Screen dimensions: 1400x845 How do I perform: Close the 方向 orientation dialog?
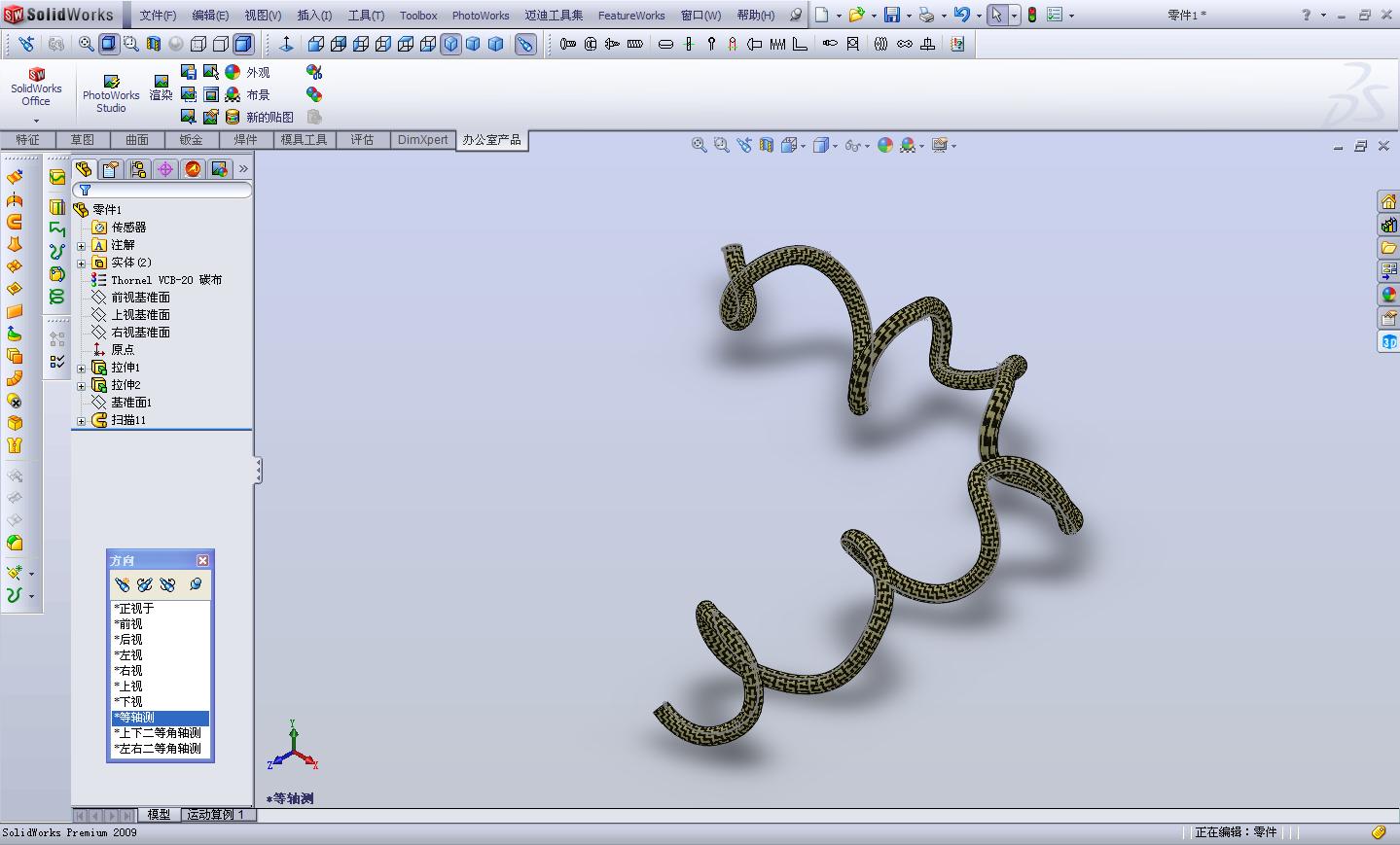(202, 560)
